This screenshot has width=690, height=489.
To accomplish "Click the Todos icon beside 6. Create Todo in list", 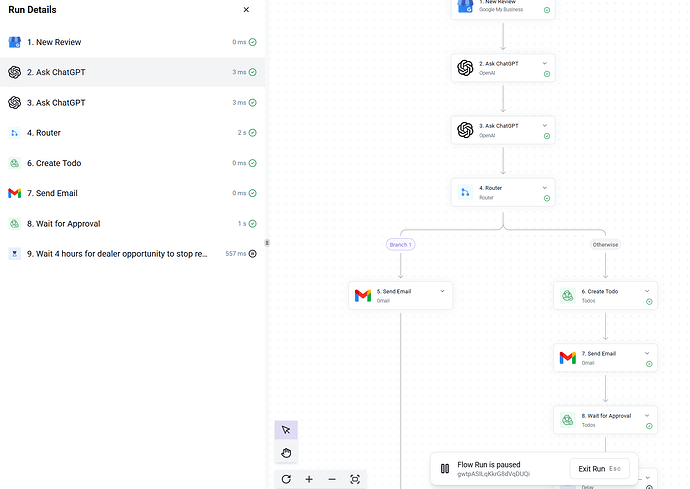I will coord(15,163).
